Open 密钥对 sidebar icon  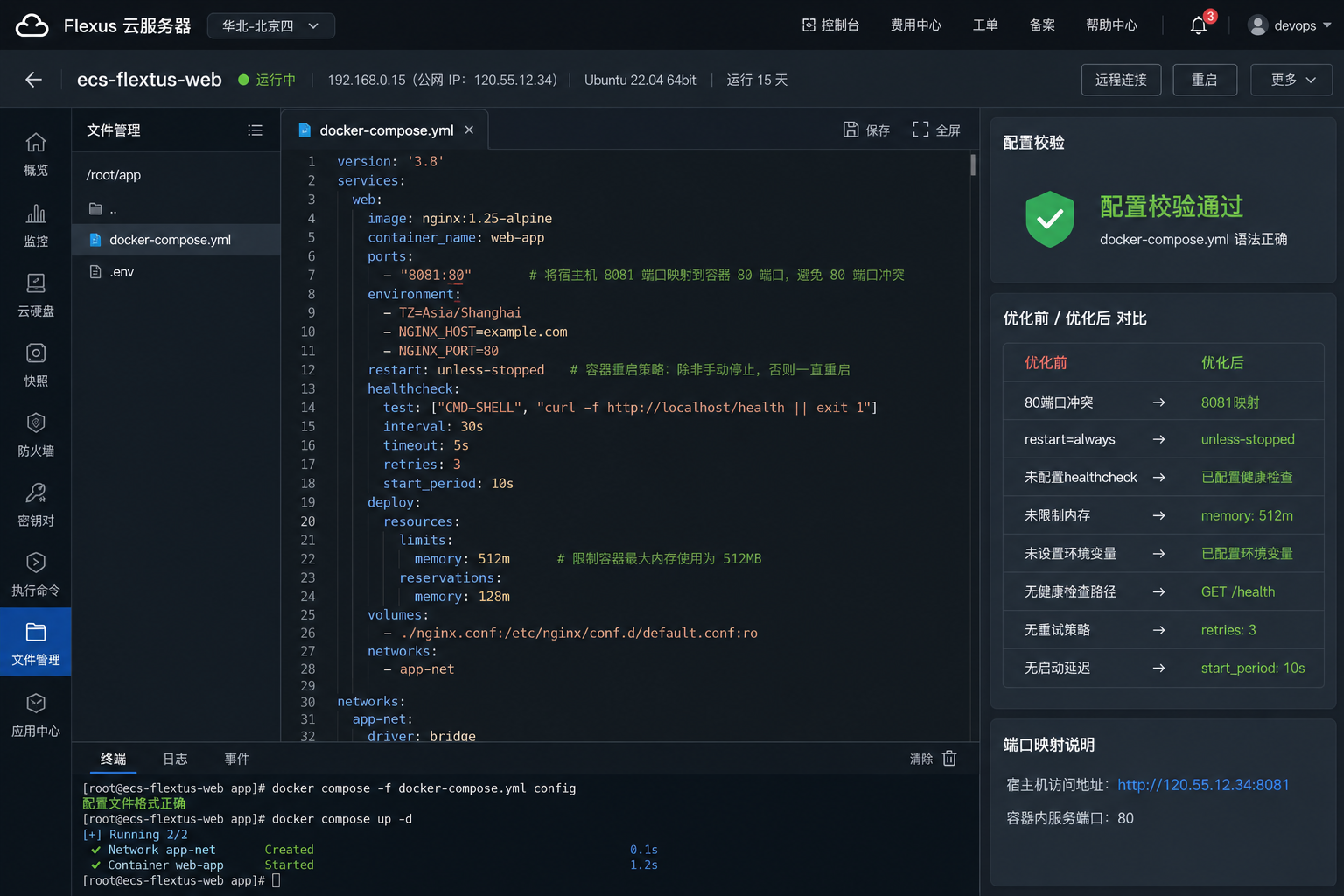pos(36,505)
